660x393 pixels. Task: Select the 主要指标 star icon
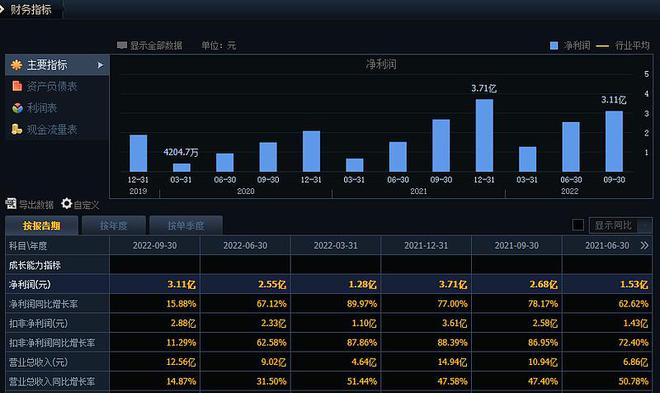click(16, 65)
